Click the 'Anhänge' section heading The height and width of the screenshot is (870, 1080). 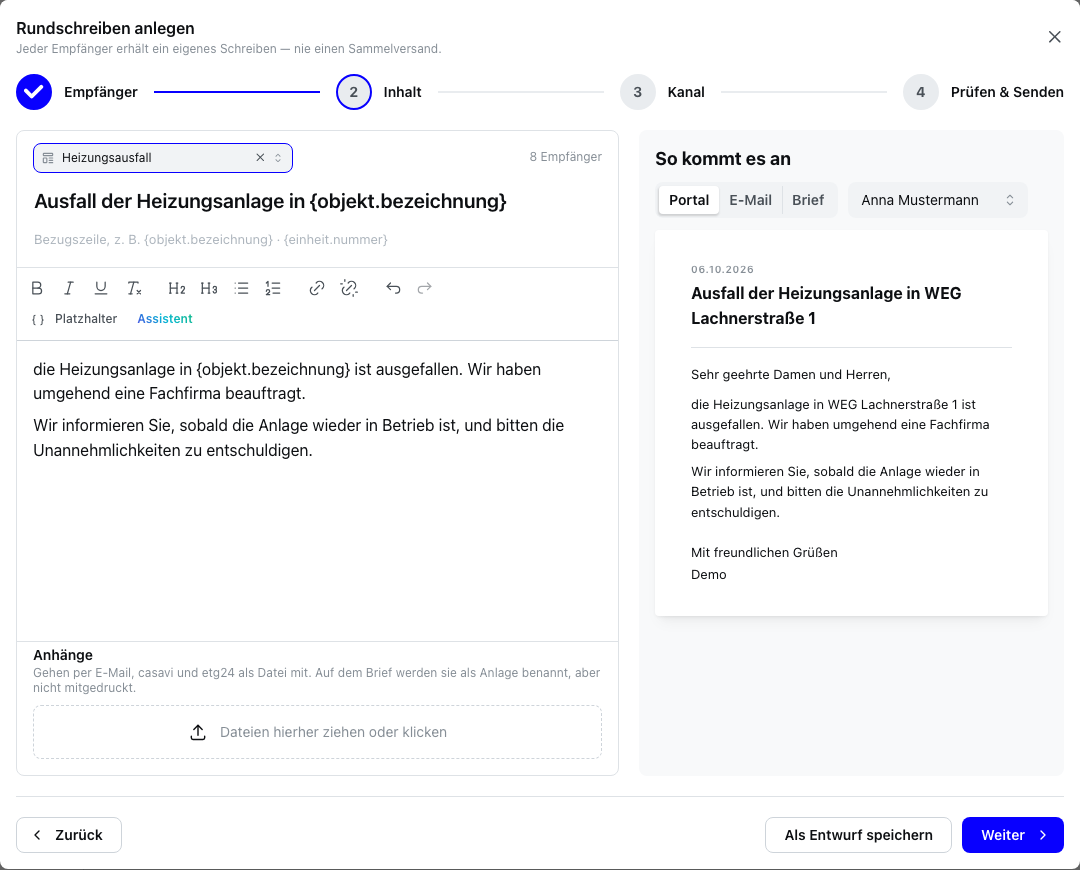click(63, 655)
